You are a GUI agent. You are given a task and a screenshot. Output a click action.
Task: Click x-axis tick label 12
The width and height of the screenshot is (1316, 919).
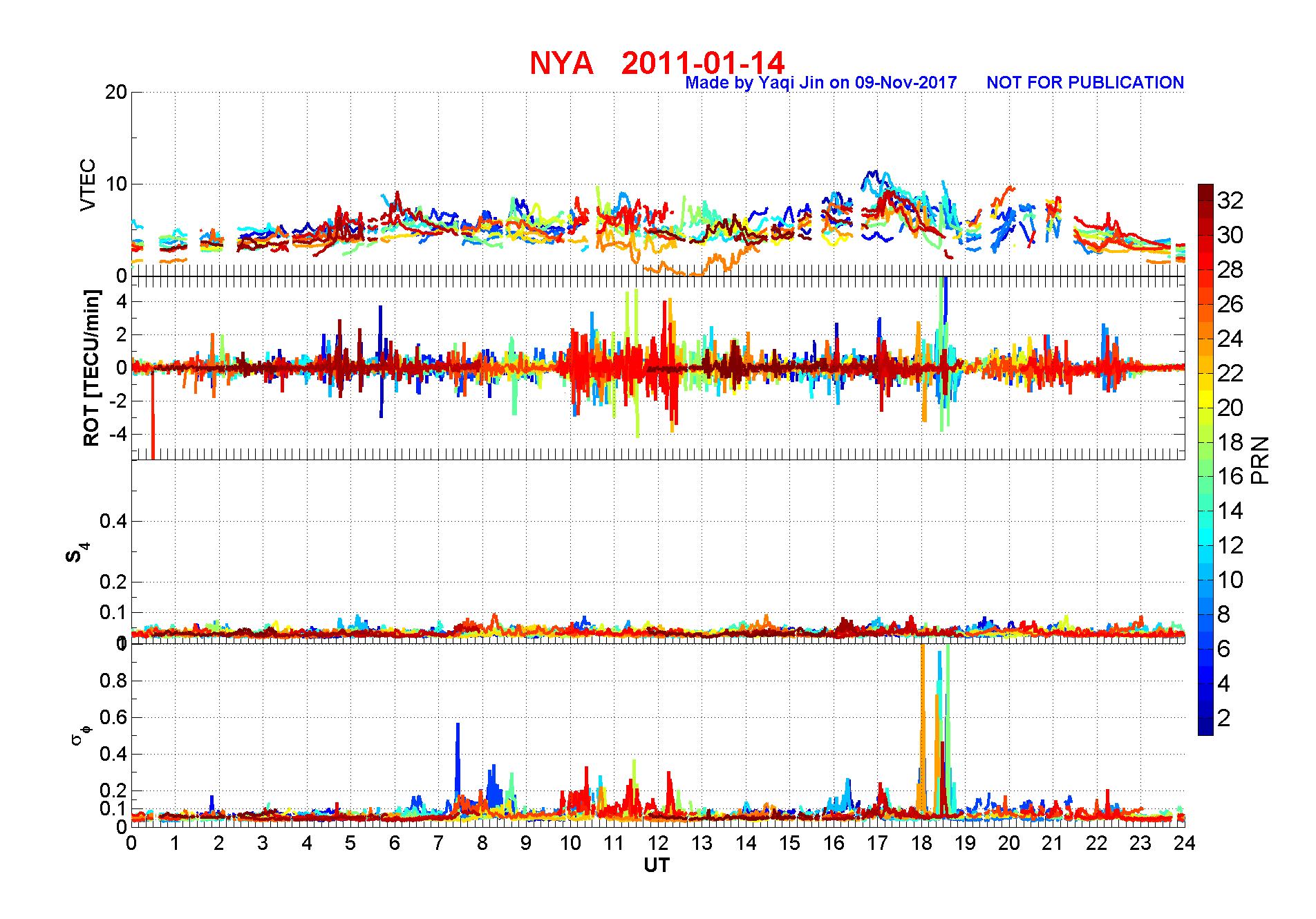point(658,843)
